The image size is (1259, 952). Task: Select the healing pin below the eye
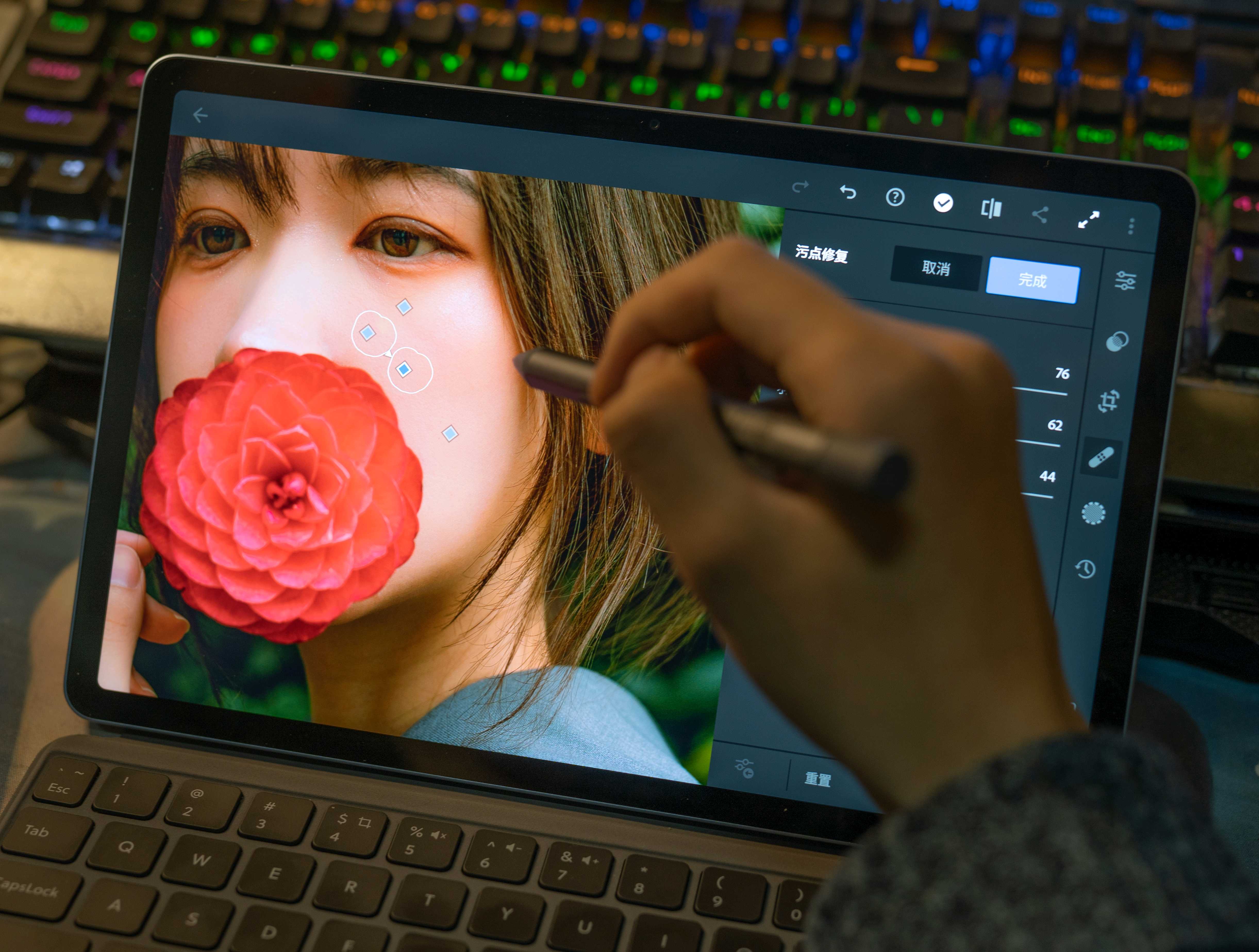click(404, 307)
